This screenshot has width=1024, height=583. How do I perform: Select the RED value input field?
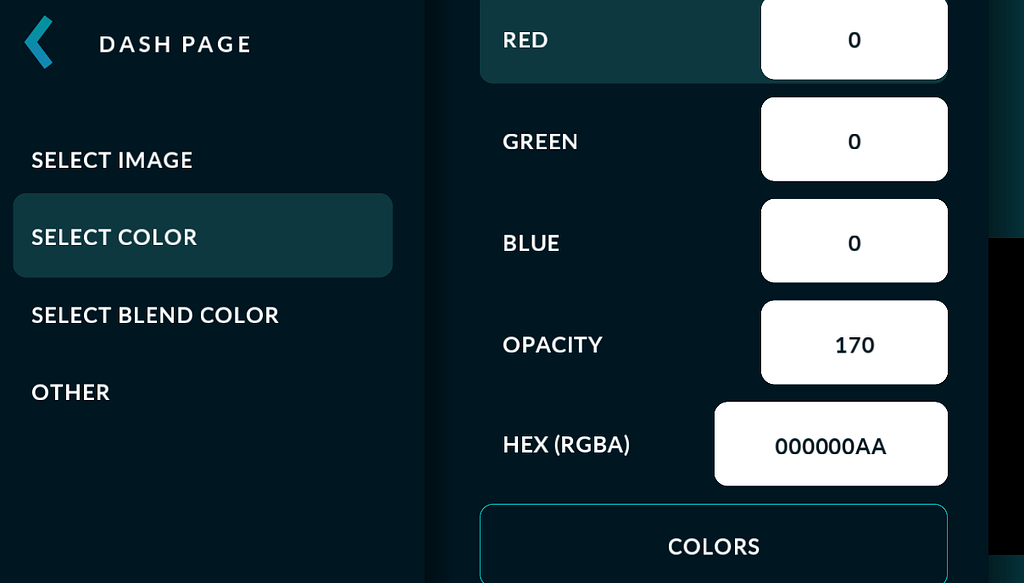[x=854, y=40]
